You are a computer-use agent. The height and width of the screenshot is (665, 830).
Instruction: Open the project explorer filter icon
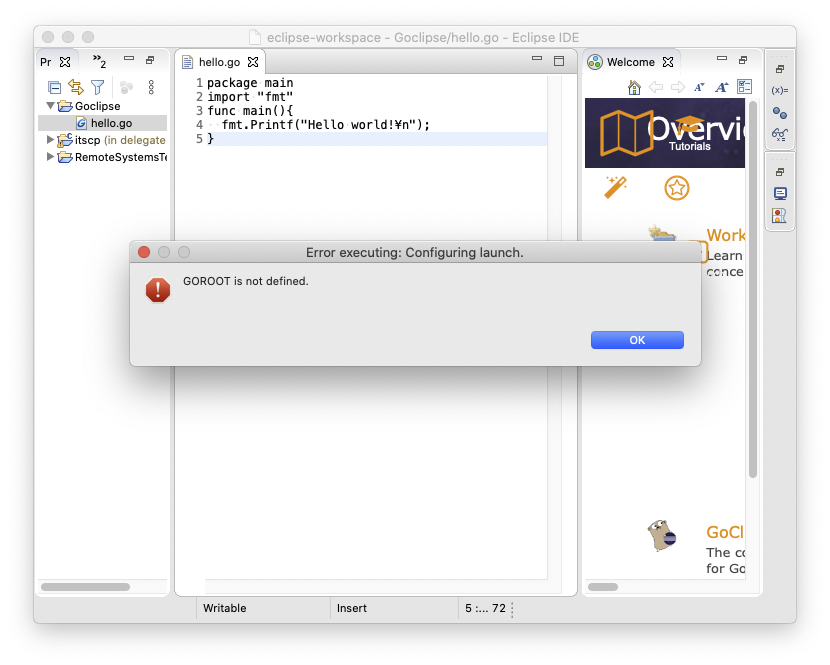(97, 88)
